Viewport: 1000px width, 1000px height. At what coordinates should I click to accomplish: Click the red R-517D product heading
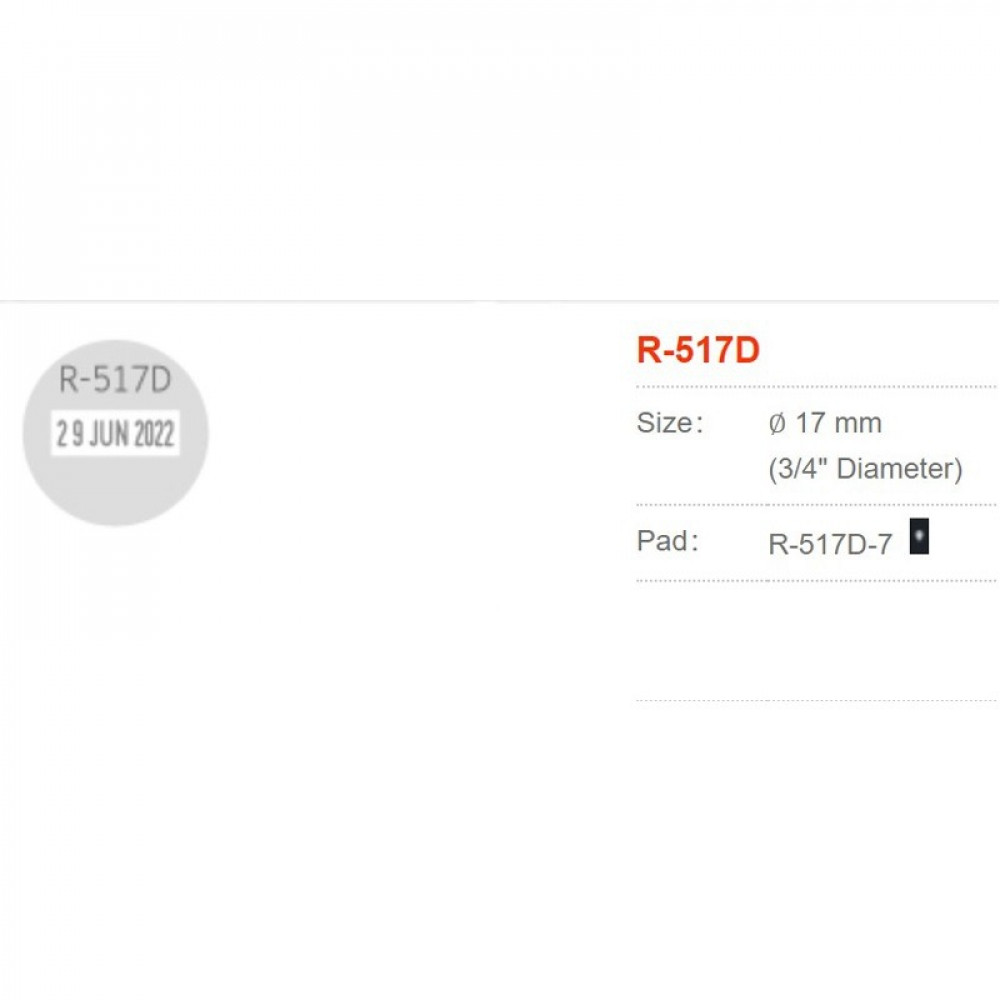coord(698,350)
